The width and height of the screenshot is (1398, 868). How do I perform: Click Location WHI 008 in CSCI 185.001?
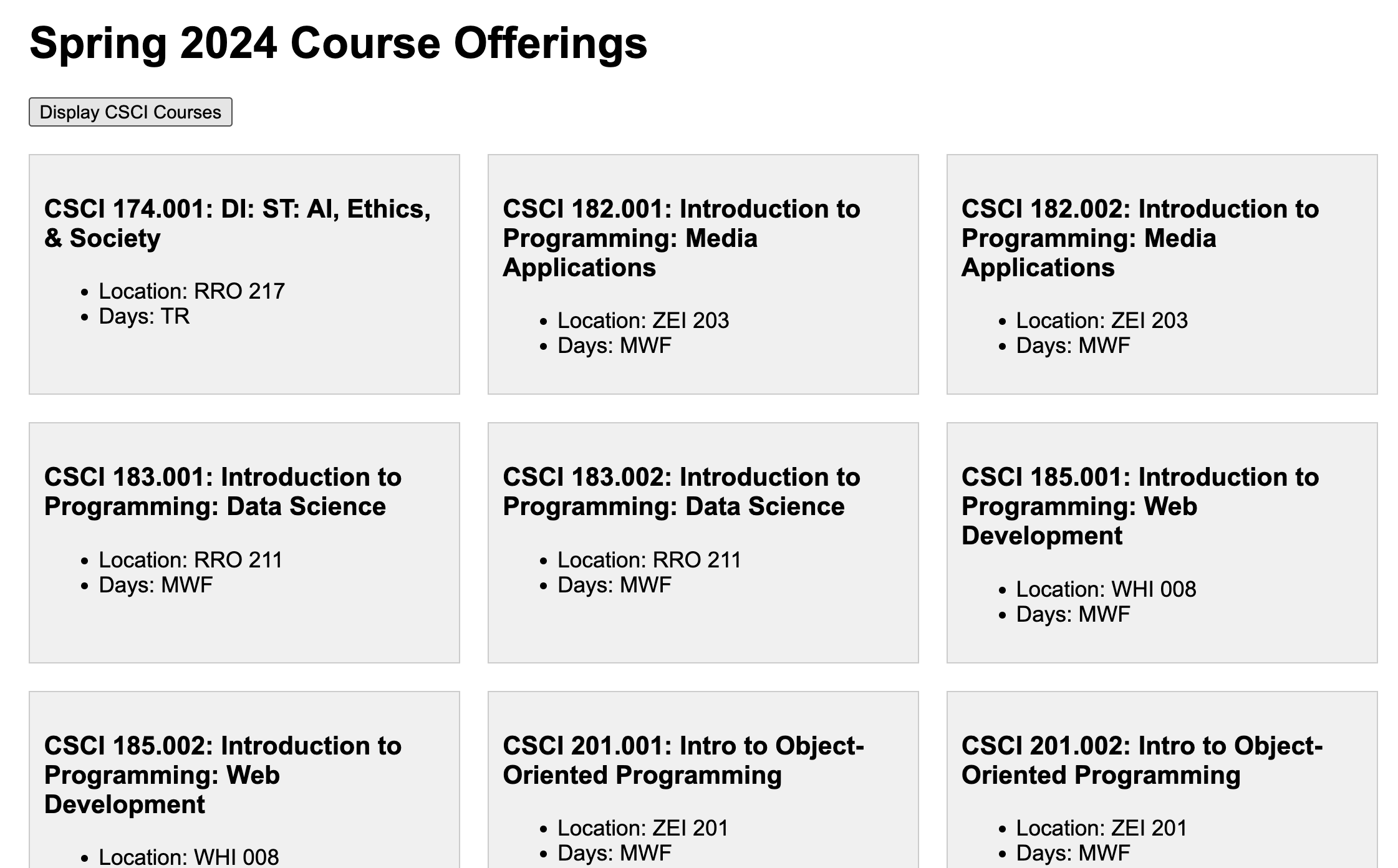[x=1106, y=589]
